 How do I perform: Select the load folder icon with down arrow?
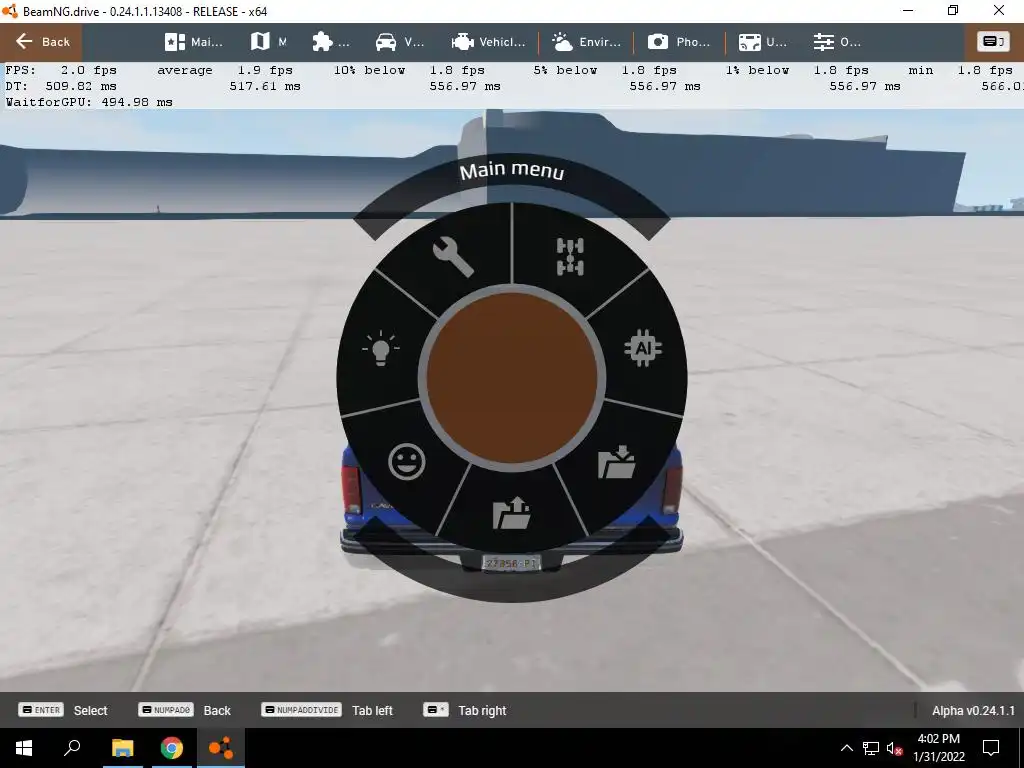click(x=616, y=462)
